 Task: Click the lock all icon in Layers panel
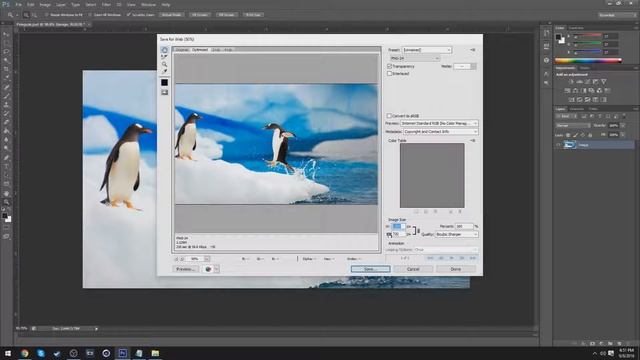point(590,135)
